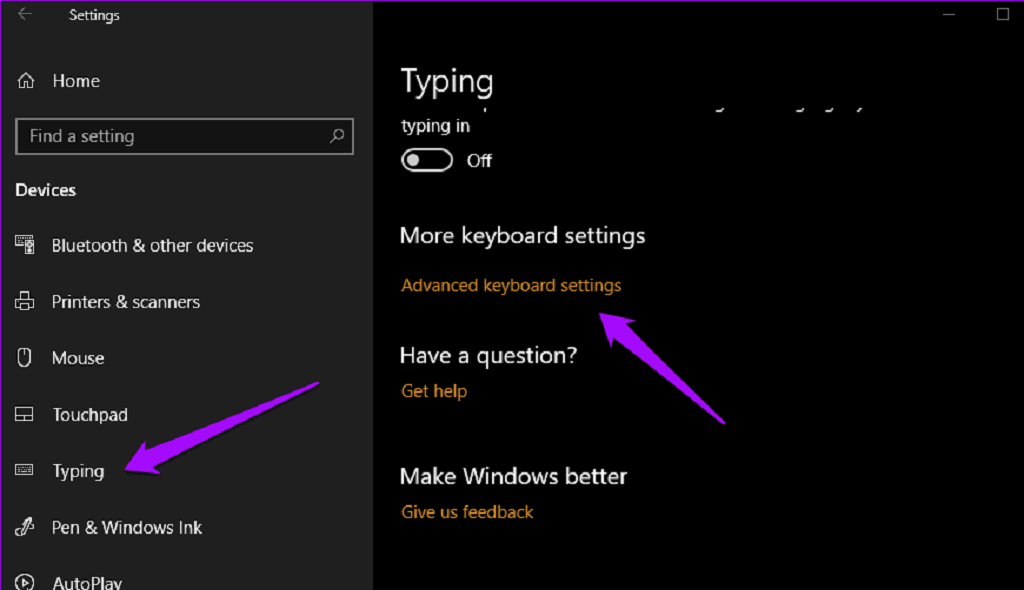Minimize the Settings window
The height and width of the screenshot is (590, 1024).
(949, 14)
